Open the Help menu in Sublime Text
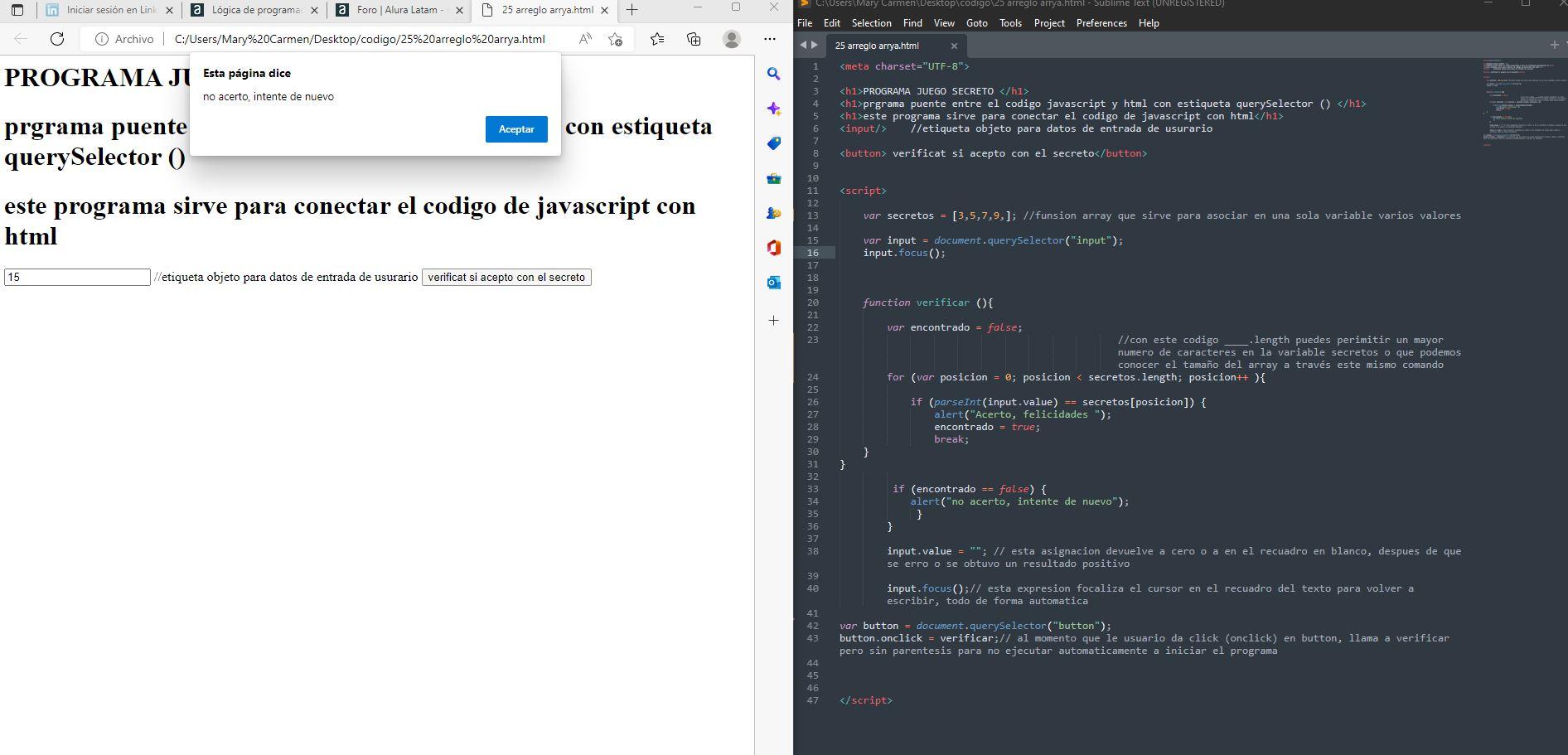Viewport: 1568px width, 755px height. coord(1149,23)
